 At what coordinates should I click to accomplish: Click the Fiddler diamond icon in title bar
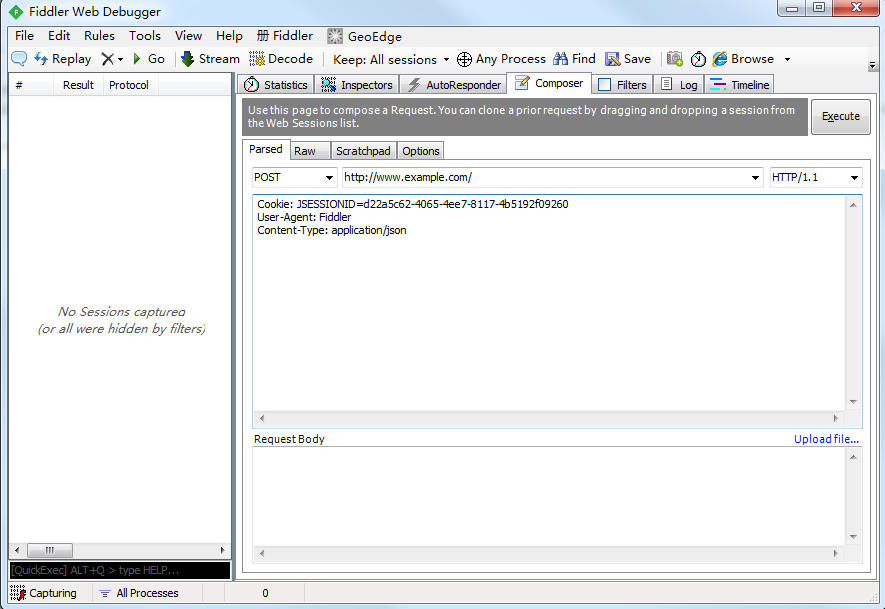pos(16,12)
